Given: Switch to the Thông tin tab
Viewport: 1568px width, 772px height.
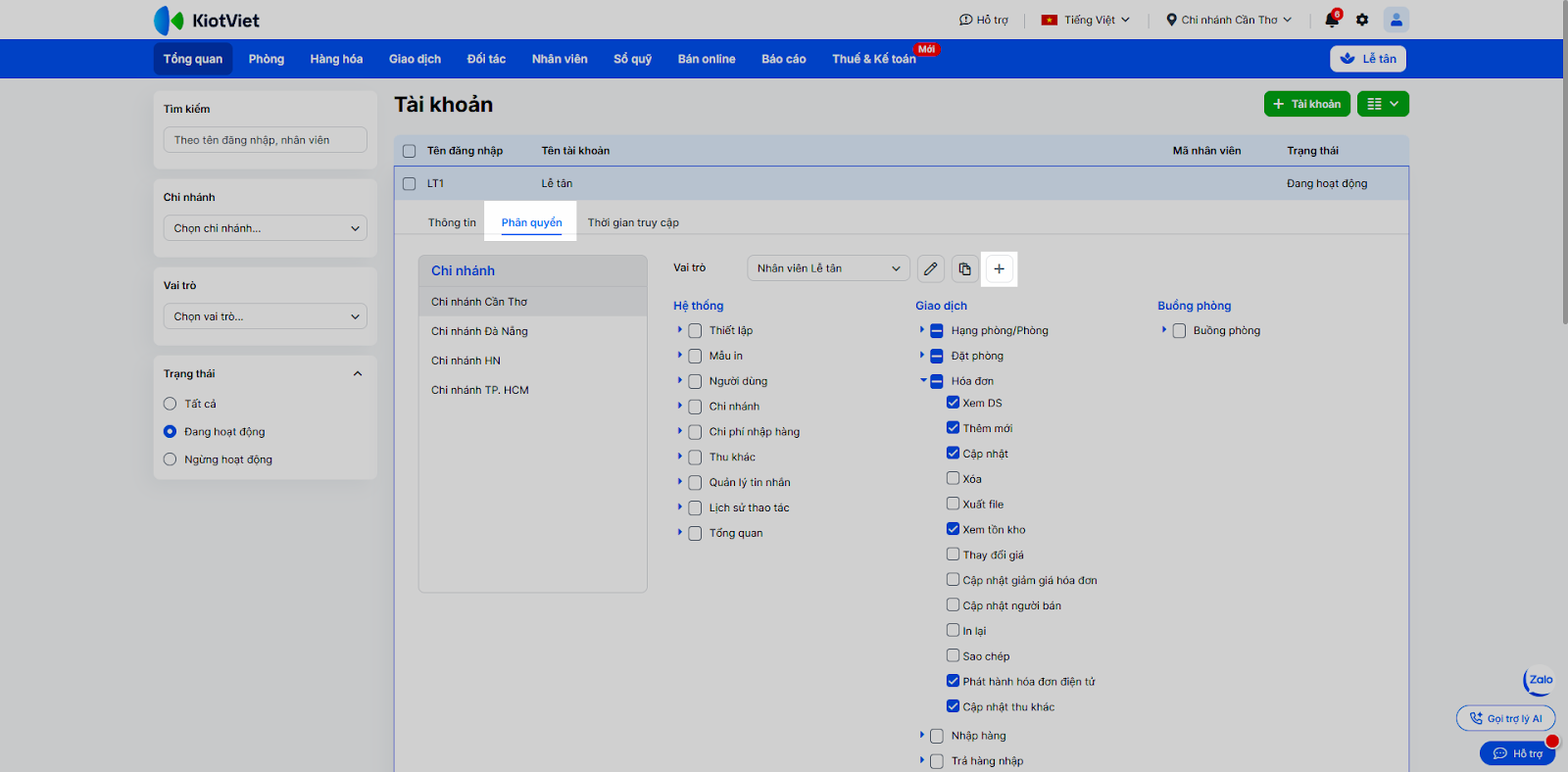Looking at the screenshot, I should [x=452, y=222].
